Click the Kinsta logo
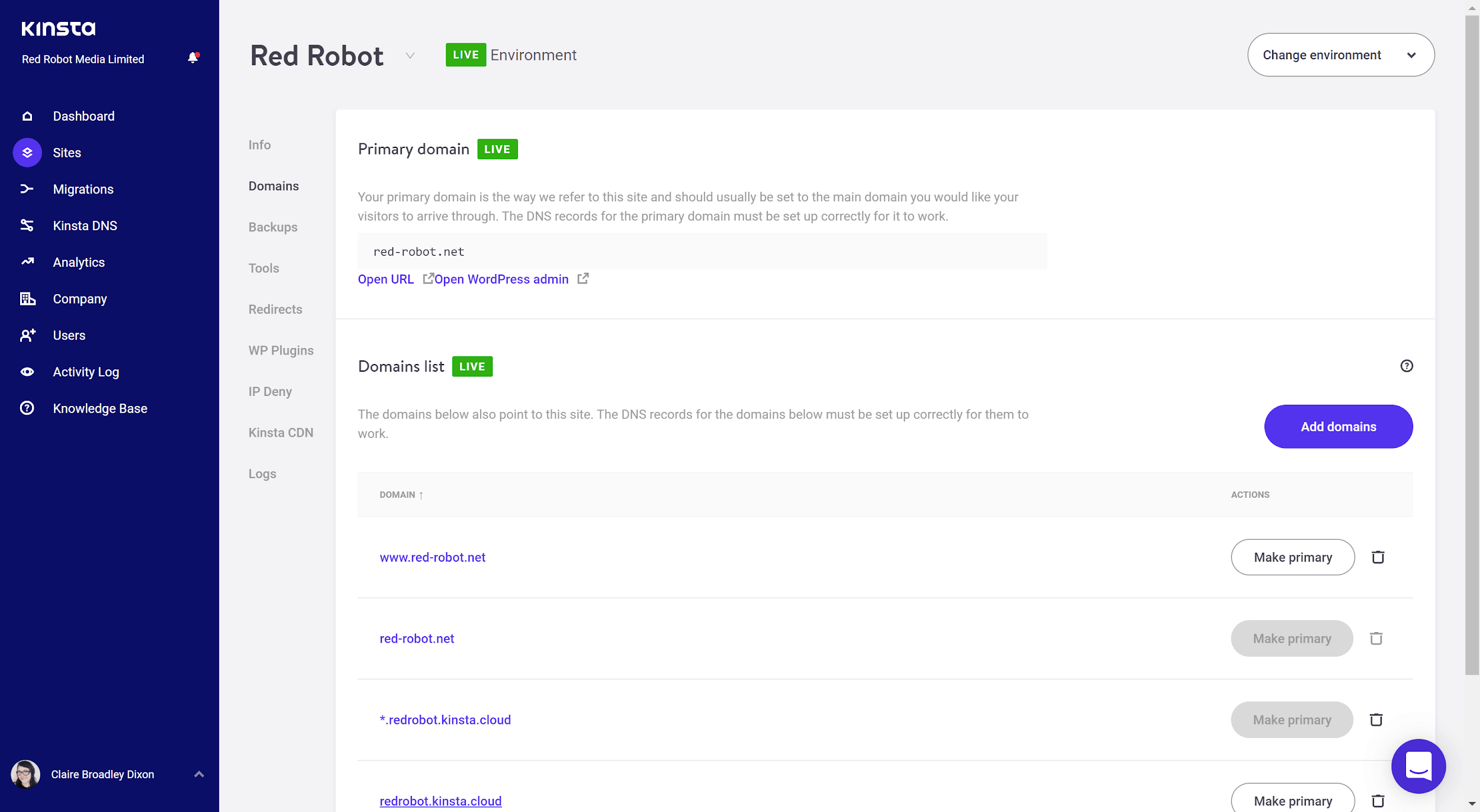The width and height of the screenshot is (1480, 812). pyautogui.click(x=58, y=28)
